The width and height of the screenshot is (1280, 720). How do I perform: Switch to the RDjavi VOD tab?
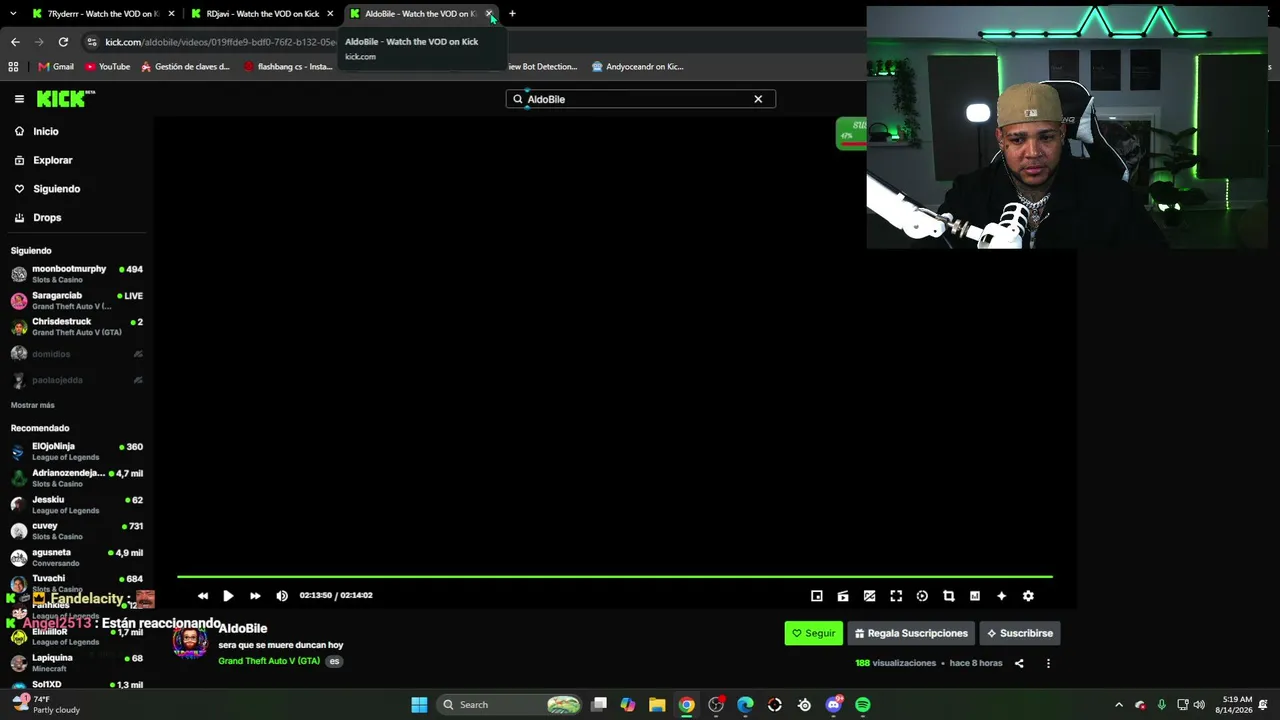(x=262, y=14)
